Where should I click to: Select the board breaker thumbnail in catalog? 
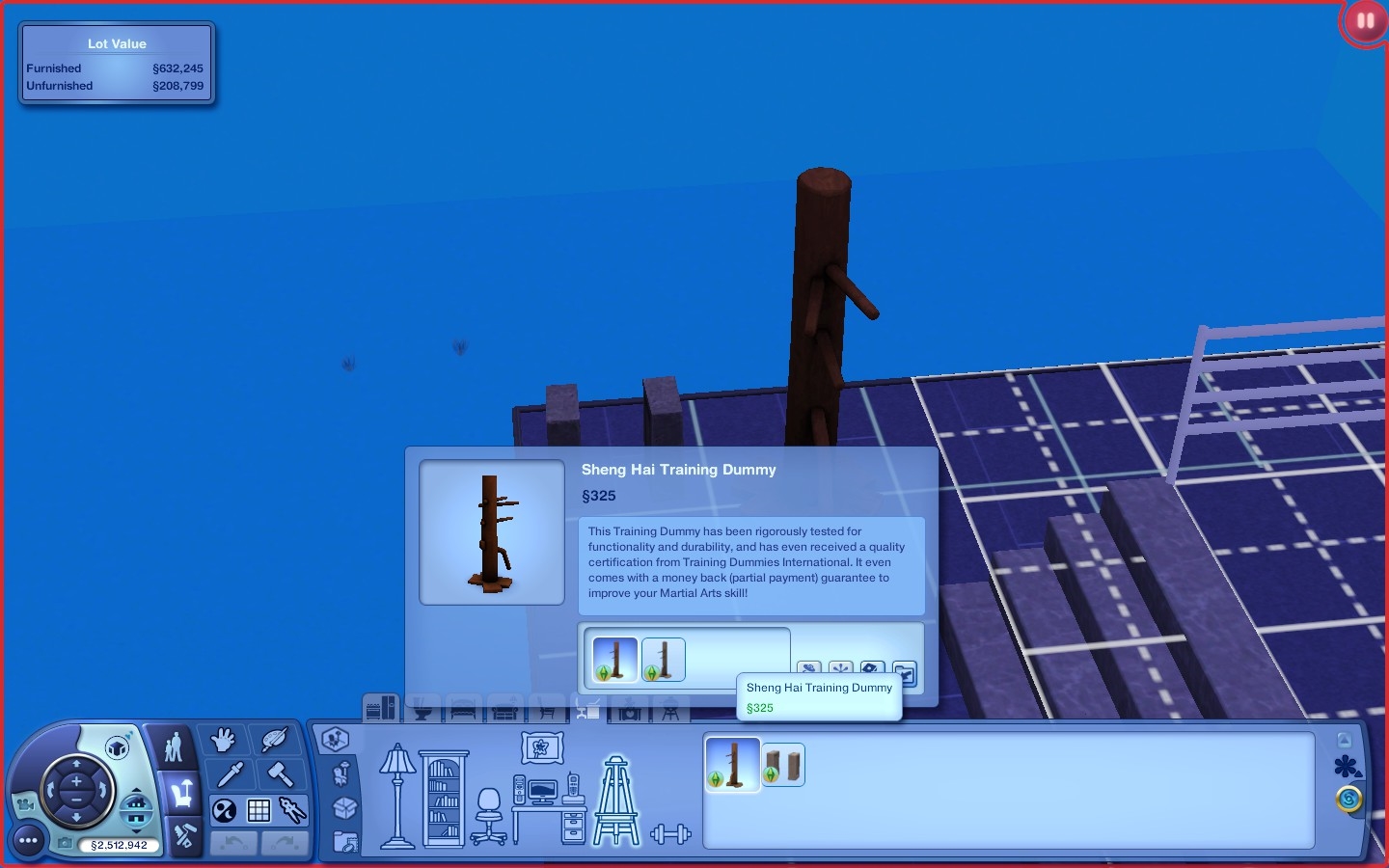[784, 765]
